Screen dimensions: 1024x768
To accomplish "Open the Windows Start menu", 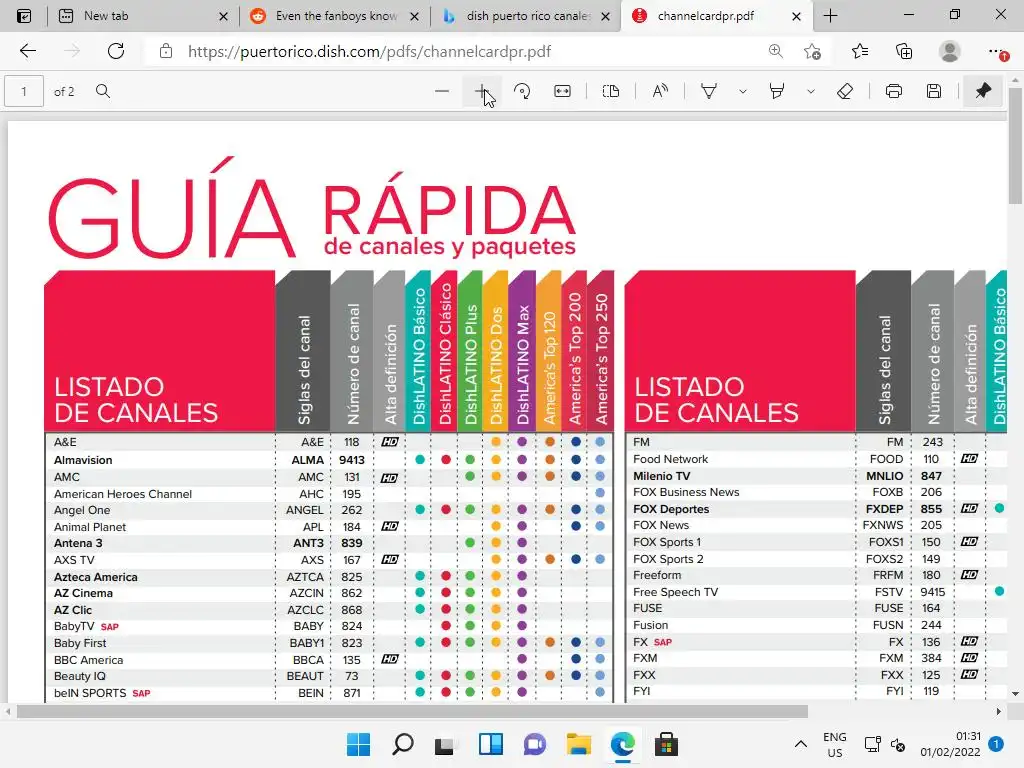I will (358, 744).
